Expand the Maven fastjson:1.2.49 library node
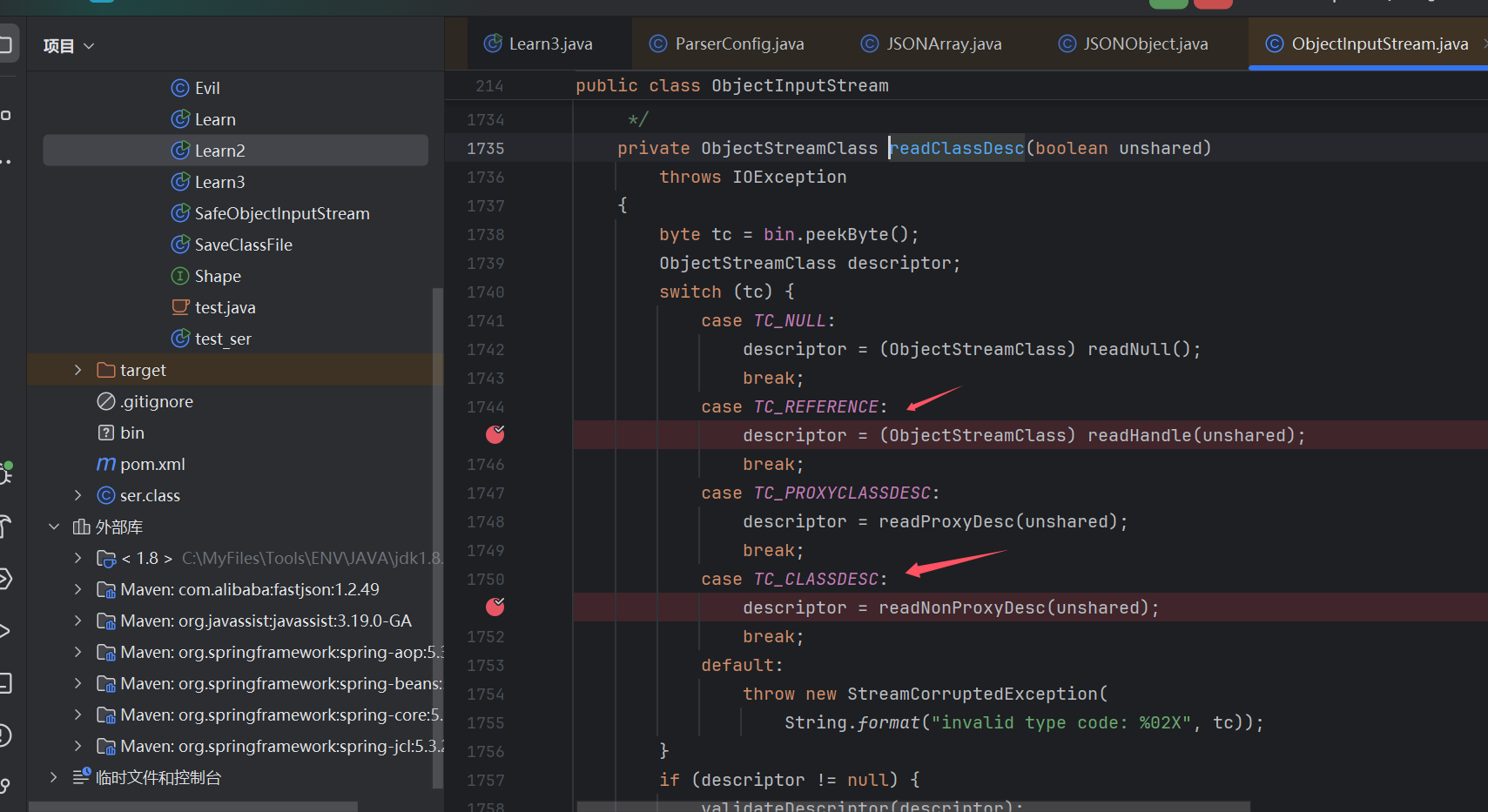The image size is (1488, 812). 78,589
